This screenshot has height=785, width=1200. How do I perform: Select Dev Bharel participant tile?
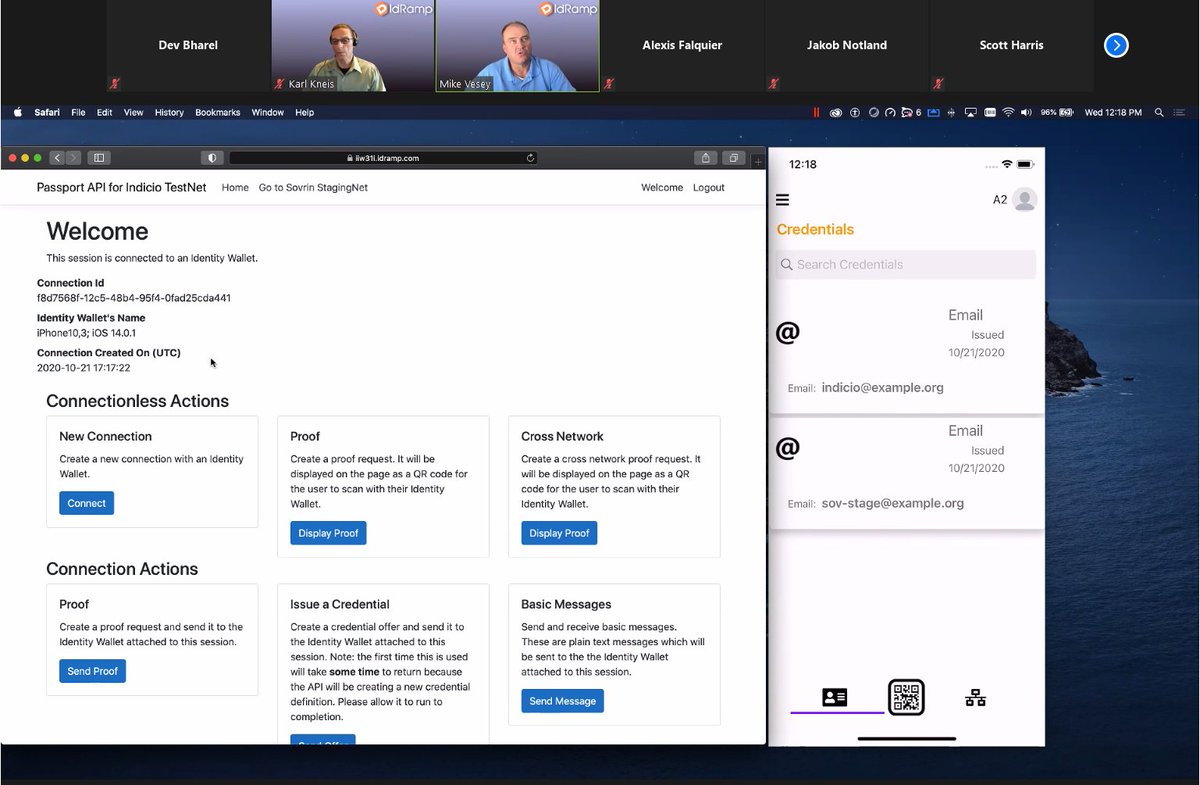point(188,46)
